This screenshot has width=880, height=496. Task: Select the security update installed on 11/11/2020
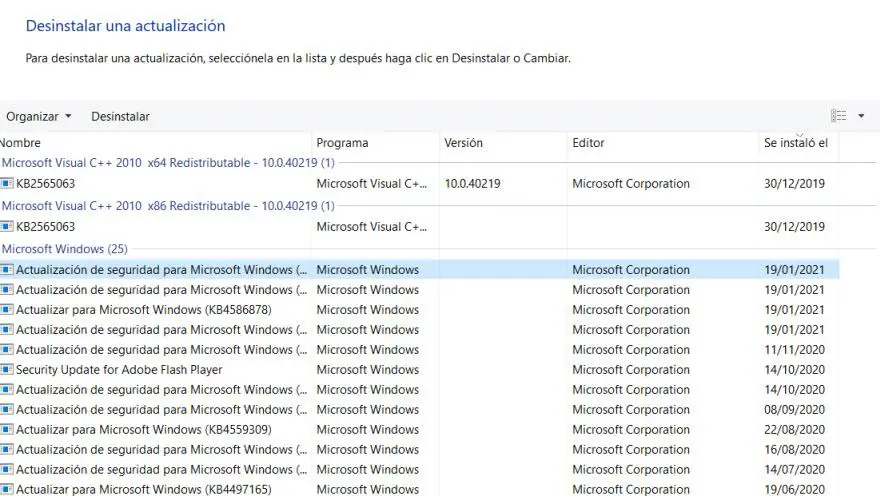[160, 350]
